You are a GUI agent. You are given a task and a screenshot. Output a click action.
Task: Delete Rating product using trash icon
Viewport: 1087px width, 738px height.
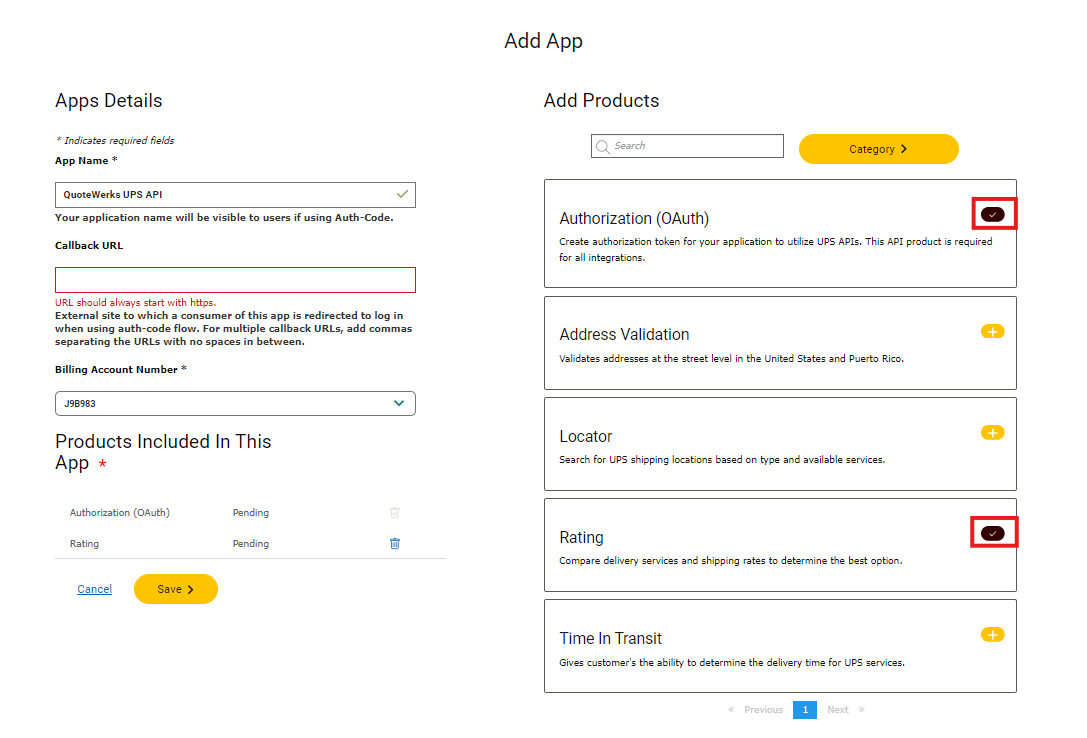[395, 543]
